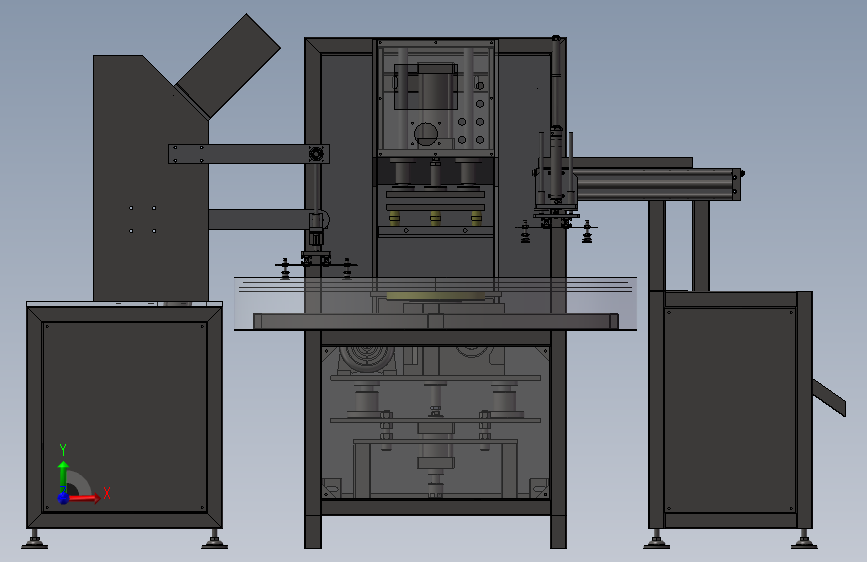Click the red "X" axis label
The image size is (867, 562).
coord(107,493)
